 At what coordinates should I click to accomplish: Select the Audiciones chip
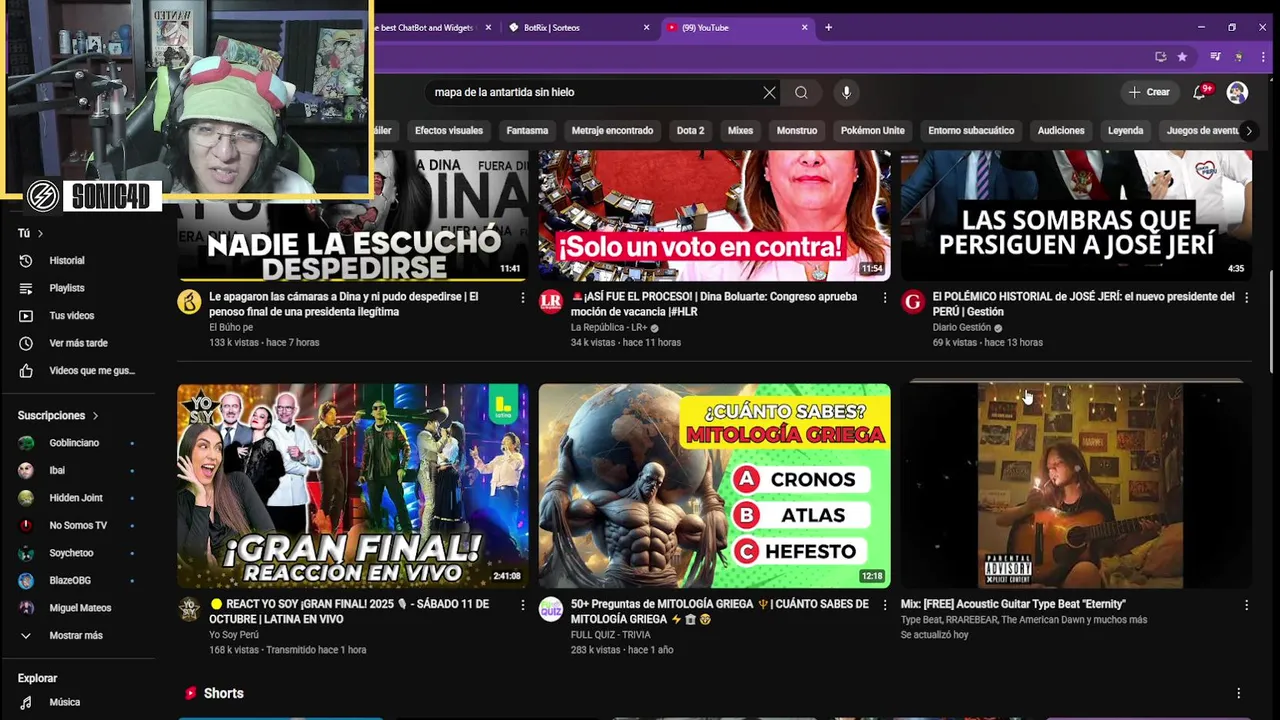pyautogui.click(x=1061, y=131)
